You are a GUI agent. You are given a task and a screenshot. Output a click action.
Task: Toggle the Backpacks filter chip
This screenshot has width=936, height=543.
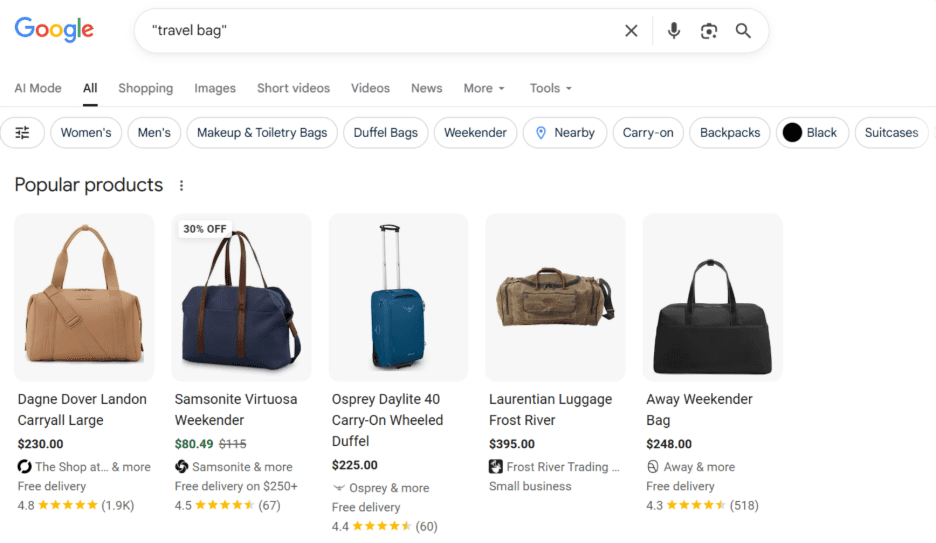pos(729,132)
